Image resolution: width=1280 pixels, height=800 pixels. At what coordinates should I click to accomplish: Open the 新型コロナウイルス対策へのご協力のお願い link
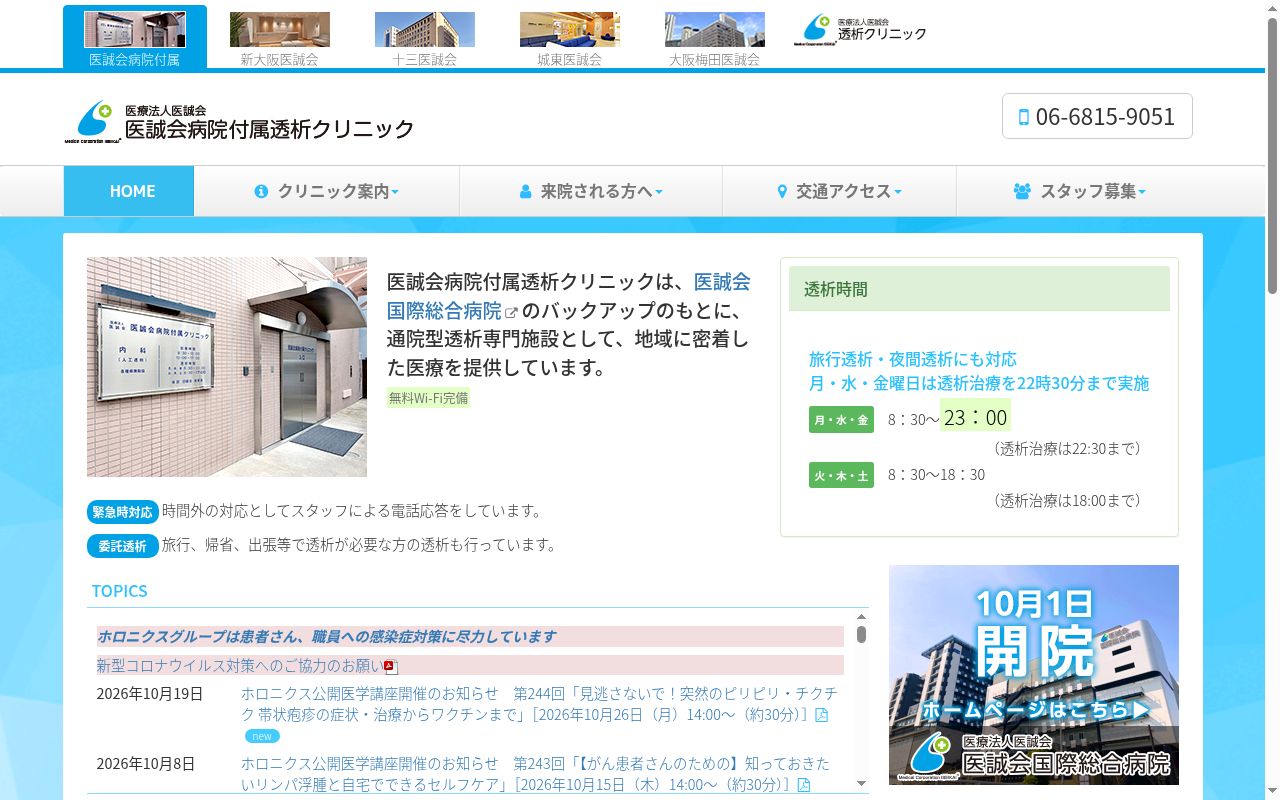tap(240, 665)
